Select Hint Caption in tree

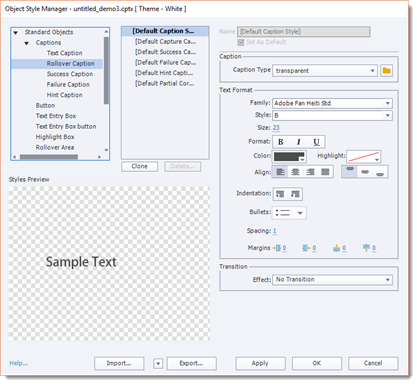click(x=64, y=95)
